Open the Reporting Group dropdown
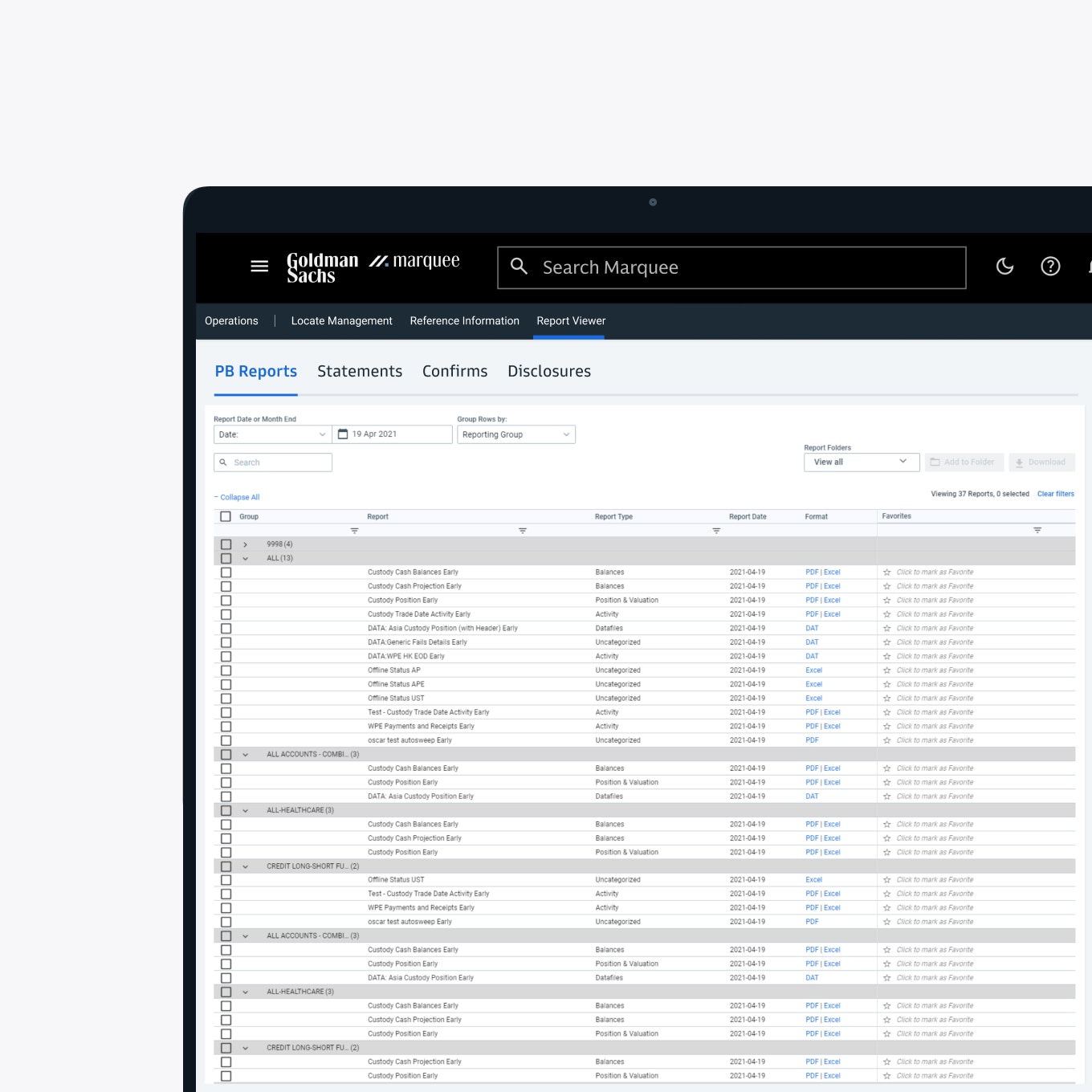Screen dimensions: 1092x1092 click(x=516, y=434)
